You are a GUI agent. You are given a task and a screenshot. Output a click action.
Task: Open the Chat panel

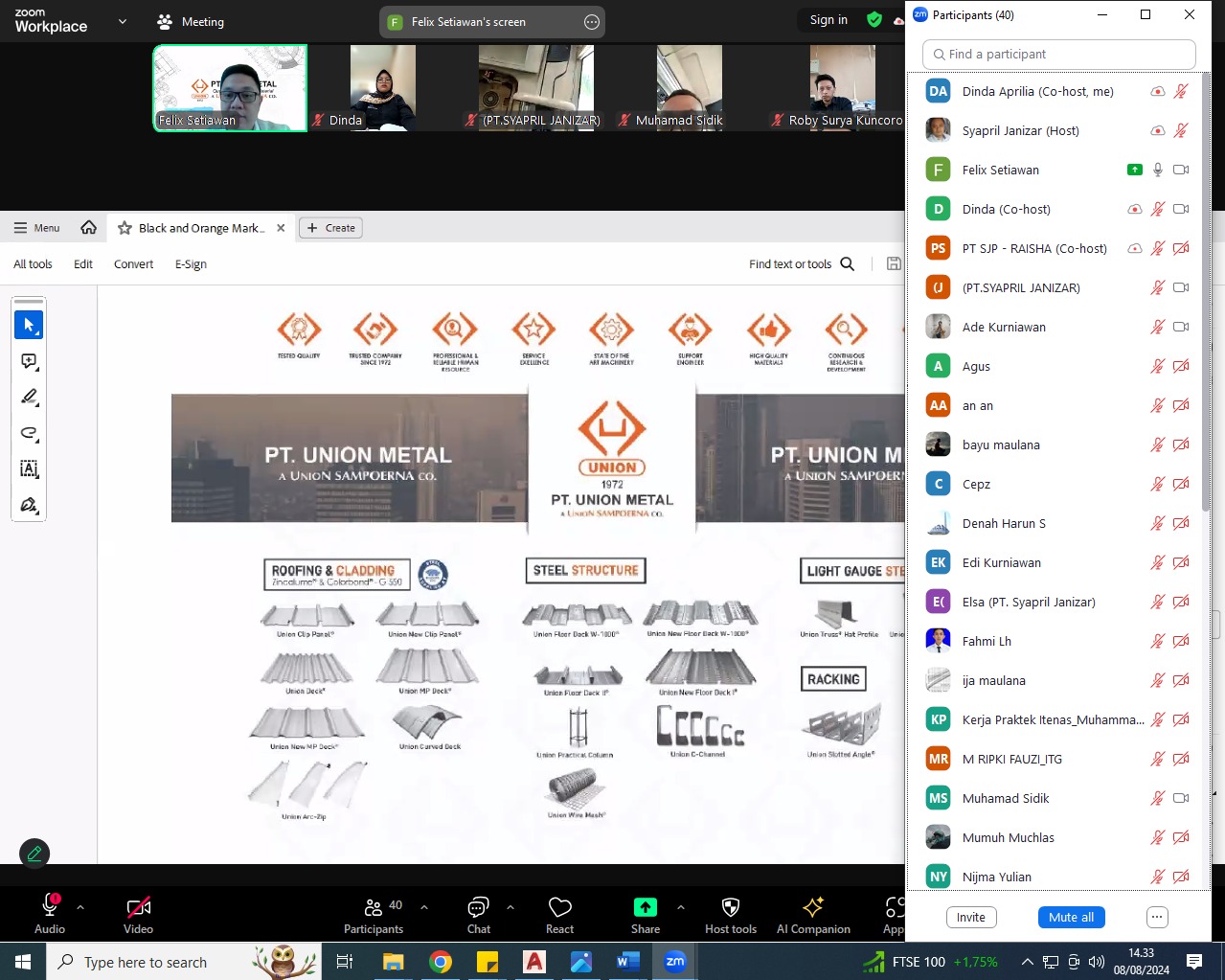478,915
